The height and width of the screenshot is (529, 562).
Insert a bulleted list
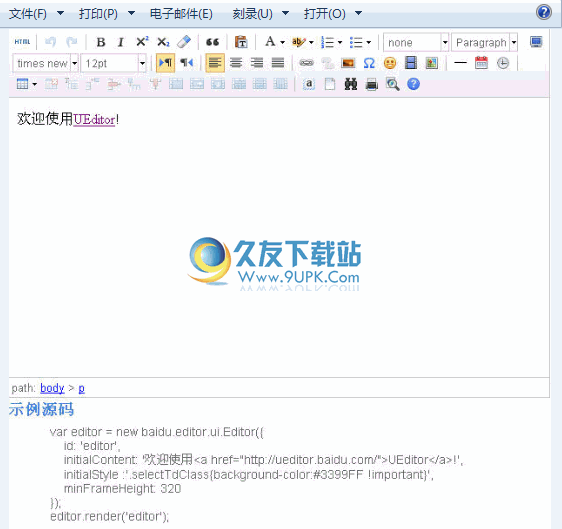tap(356, 42)
